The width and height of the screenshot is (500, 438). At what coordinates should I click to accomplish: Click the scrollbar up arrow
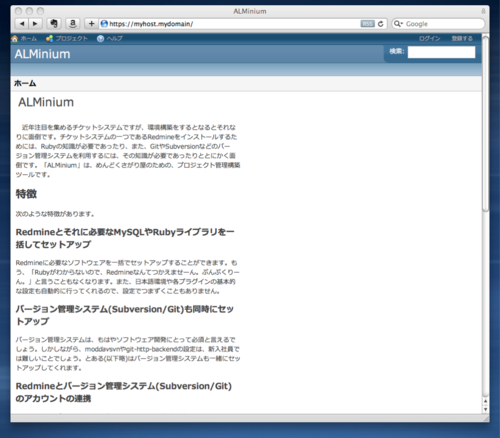(x=485, y=401)
